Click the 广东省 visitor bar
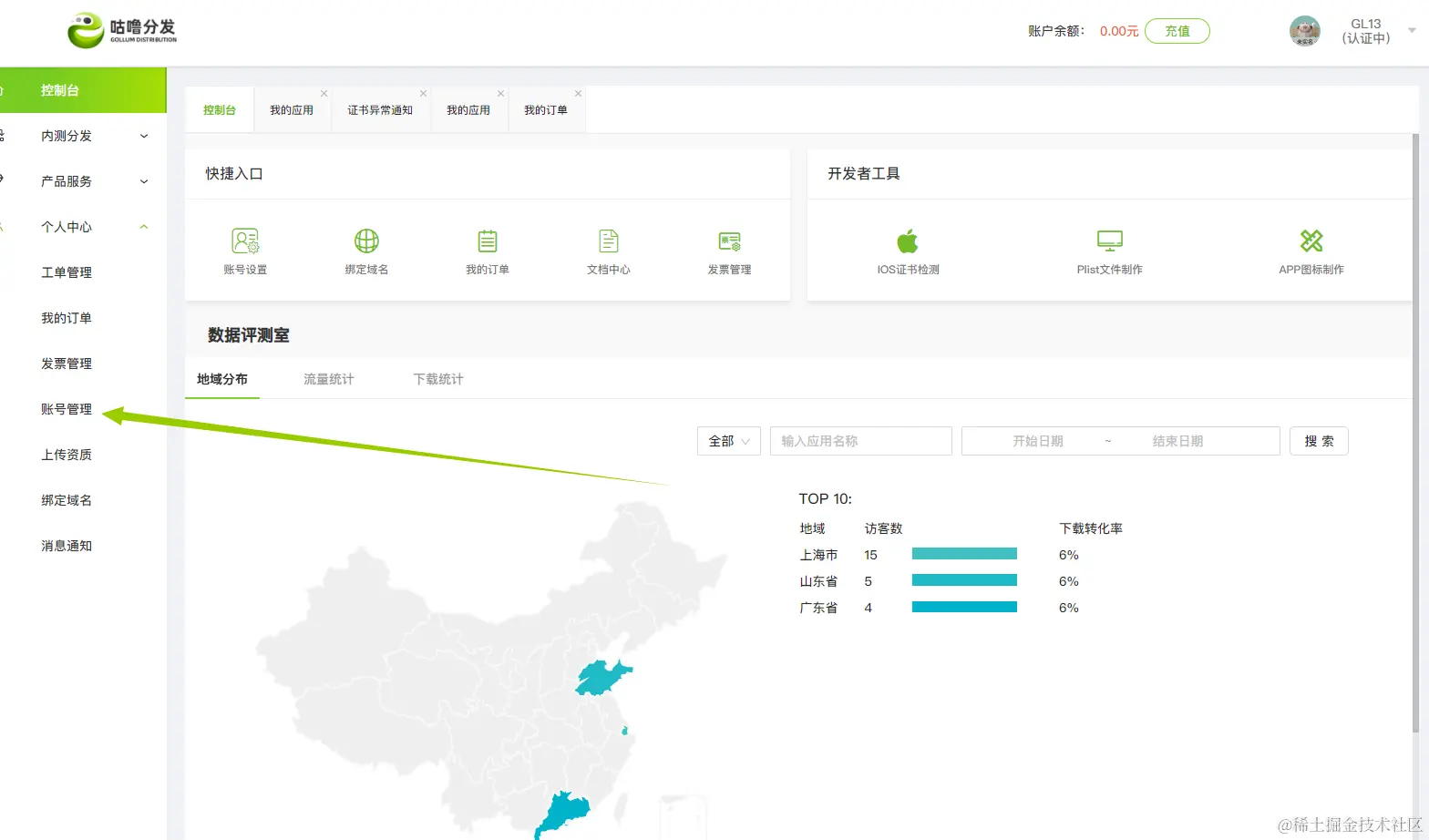The image size is (1429, 840). [x=964, y=607]
